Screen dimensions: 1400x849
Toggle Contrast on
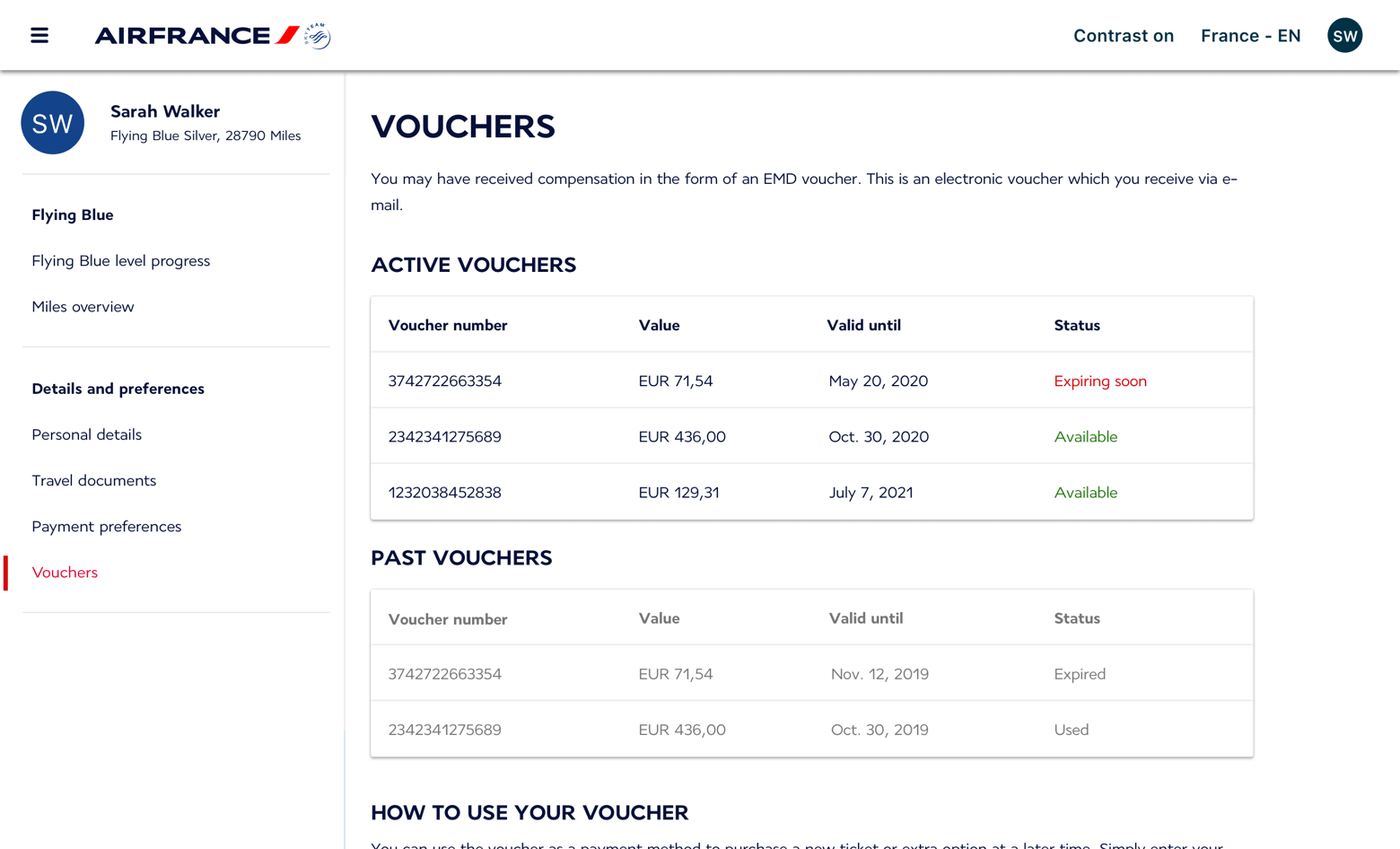click(1123, 36)
